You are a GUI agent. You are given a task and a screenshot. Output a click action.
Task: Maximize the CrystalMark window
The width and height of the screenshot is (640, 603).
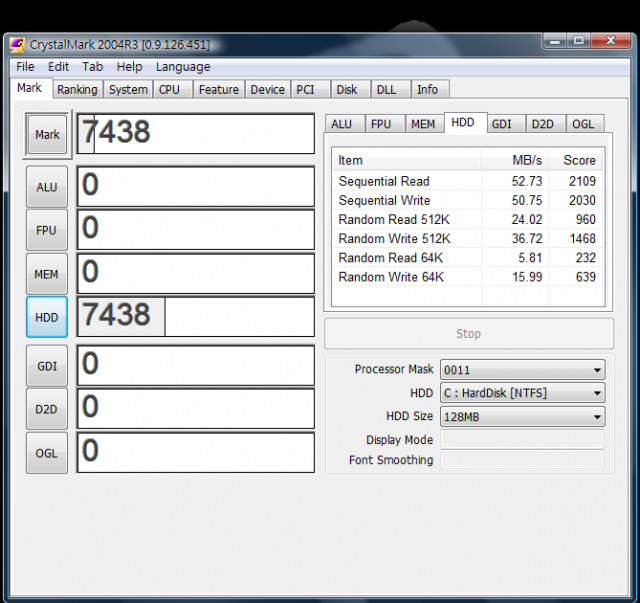[x=578, y=41]
